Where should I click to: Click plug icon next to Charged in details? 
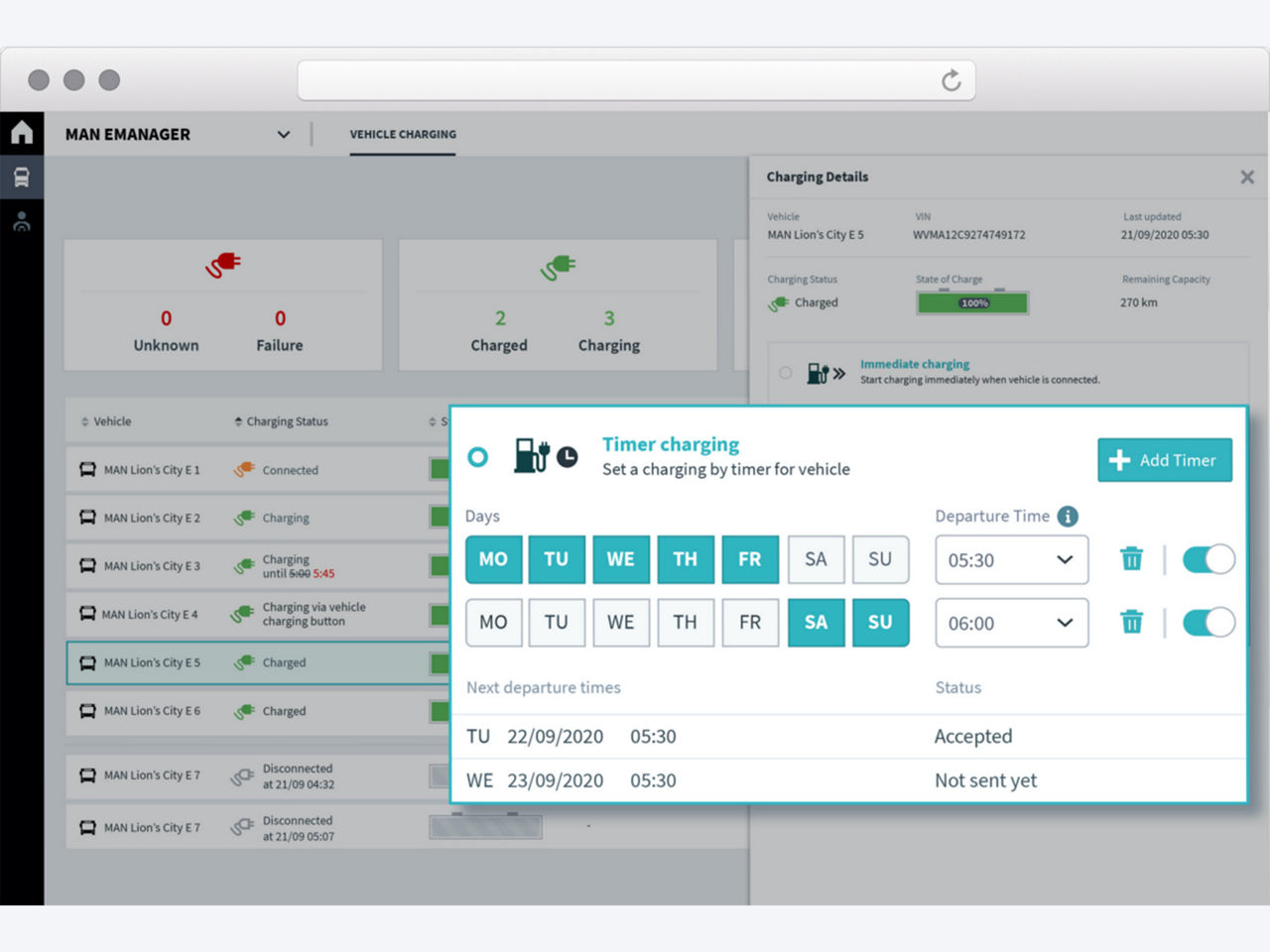coord(778,303)
